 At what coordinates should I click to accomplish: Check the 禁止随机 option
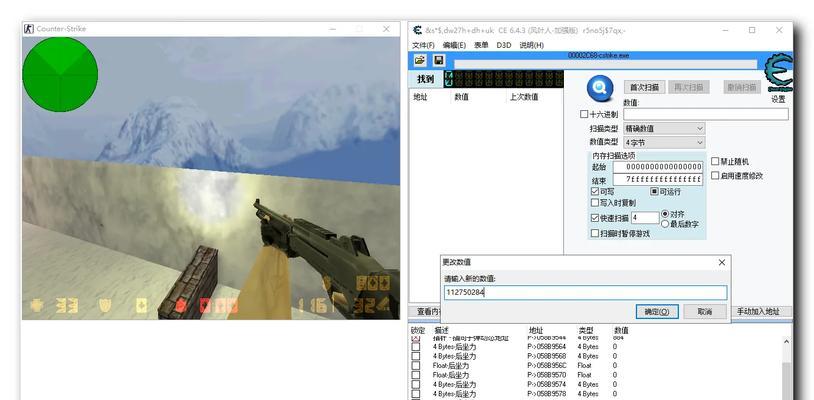coord(715,161)
